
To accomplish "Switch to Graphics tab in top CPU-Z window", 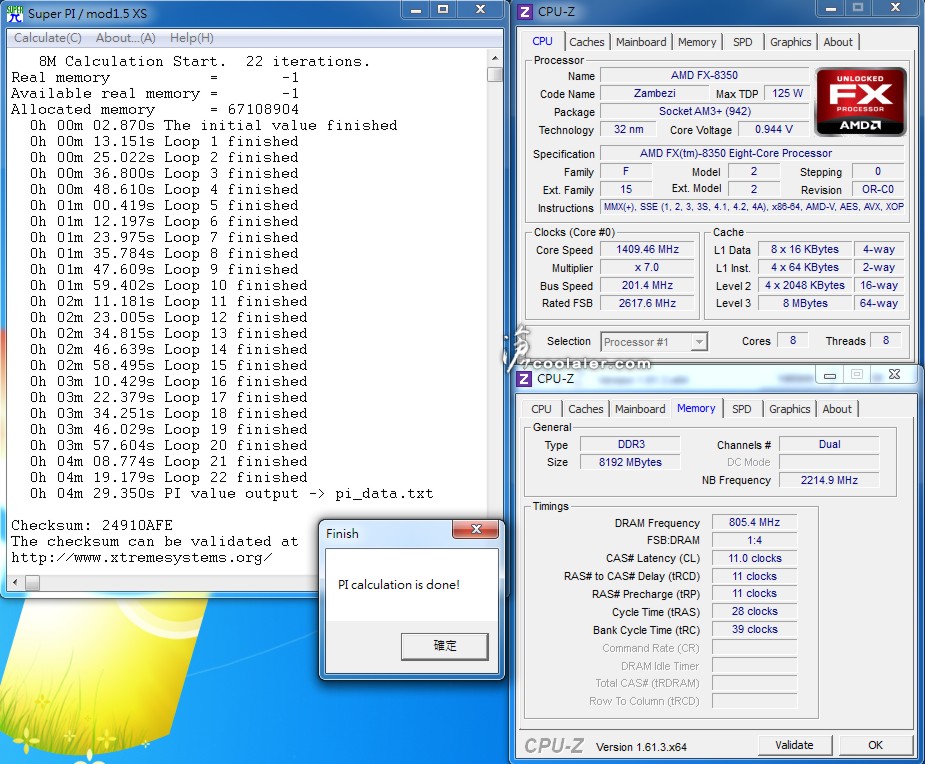I will coord(790,42).
